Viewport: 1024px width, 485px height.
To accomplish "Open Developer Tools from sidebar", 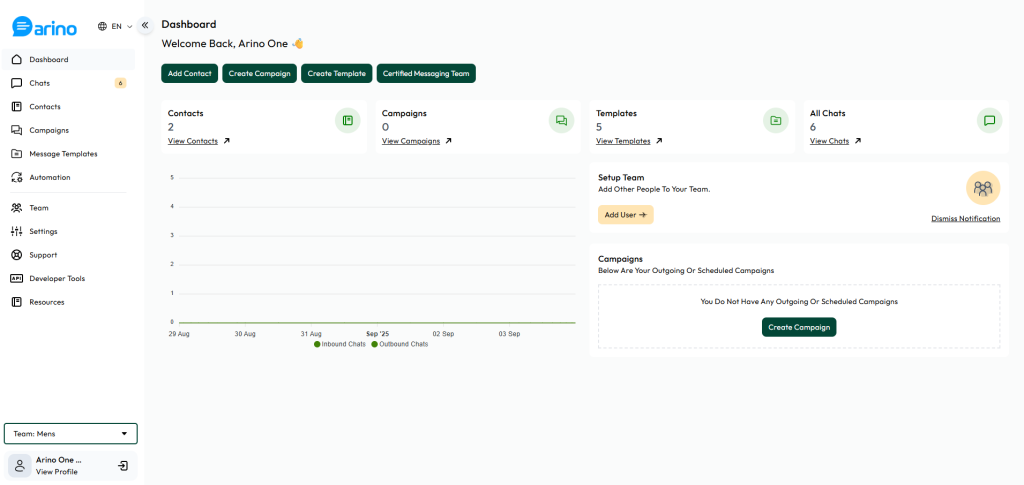I will 69,279.
